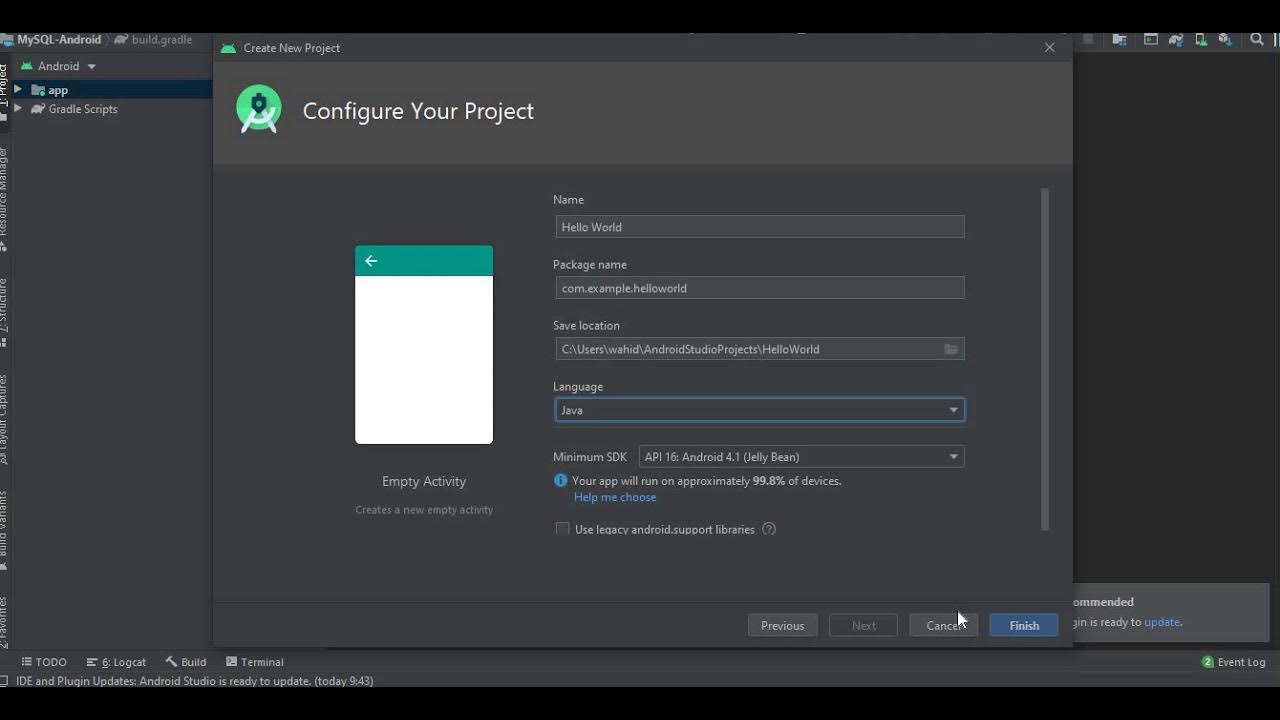Viewport: 1280px width, 720px height.
Task: Click the Package name field
Action: [759, 288]
